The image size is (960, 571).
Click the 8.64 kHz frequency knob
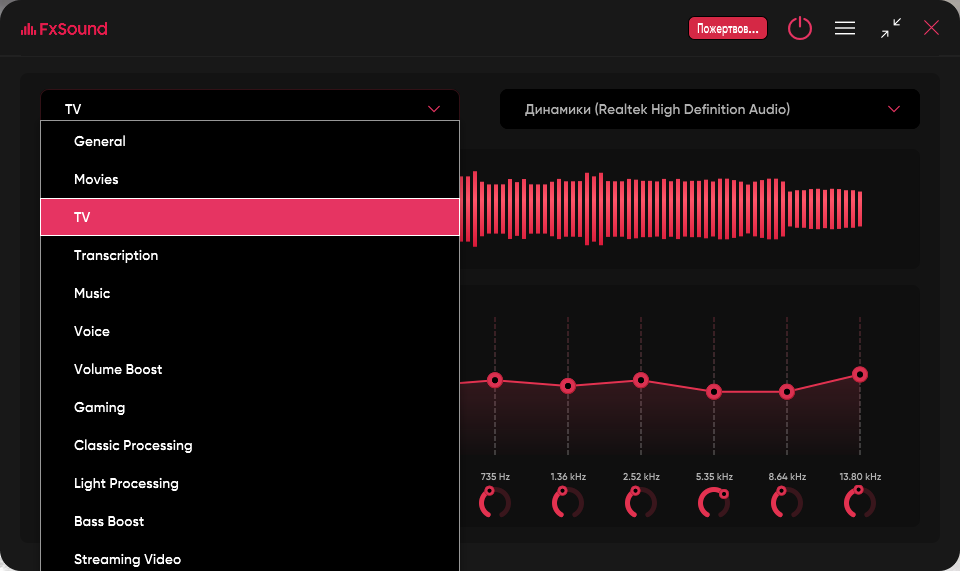click(x=787, y=502)
